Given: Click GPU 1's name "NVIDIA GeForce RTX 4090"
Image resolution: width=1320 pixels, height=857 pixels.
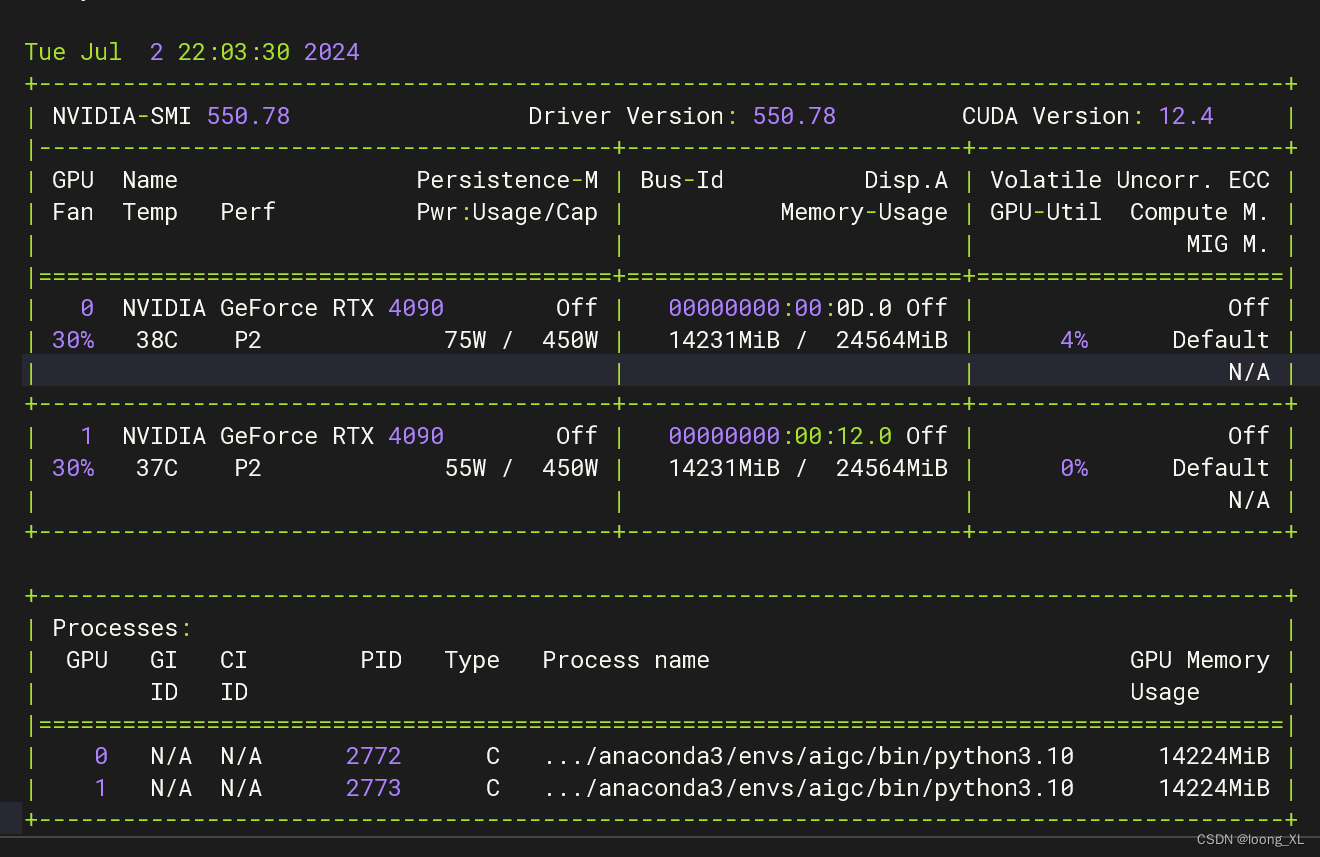Looking at the screenshot, I should coord(283,436).
